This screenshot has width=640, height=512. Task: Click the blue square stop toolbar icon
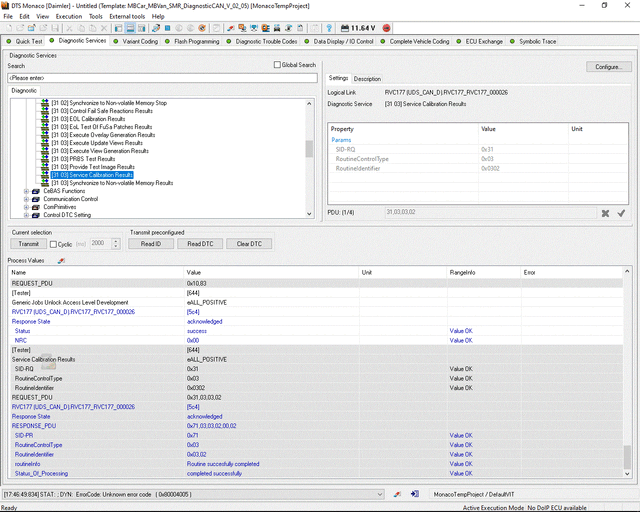click(167, 28)
